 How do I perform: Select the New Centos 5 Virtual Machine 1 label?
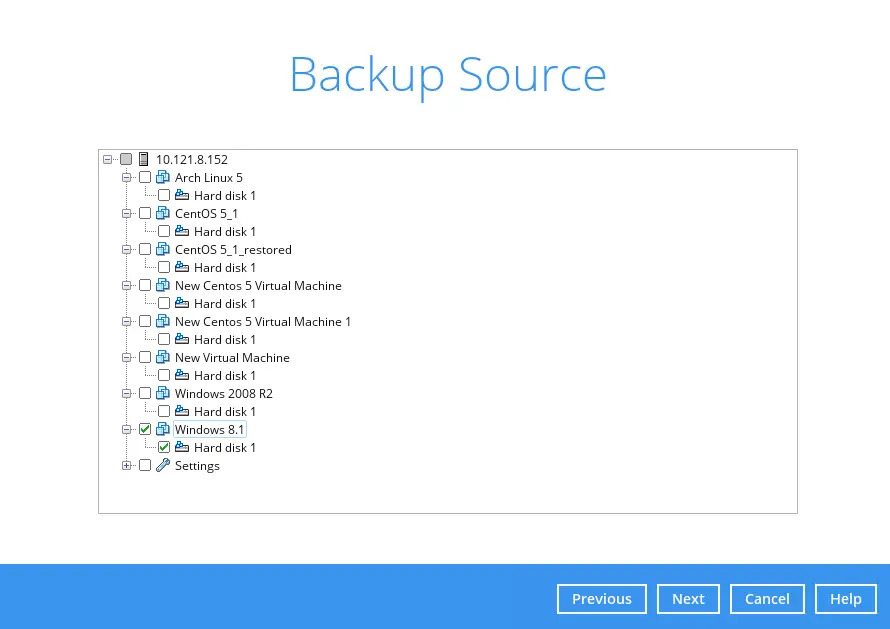coord(262,322)
